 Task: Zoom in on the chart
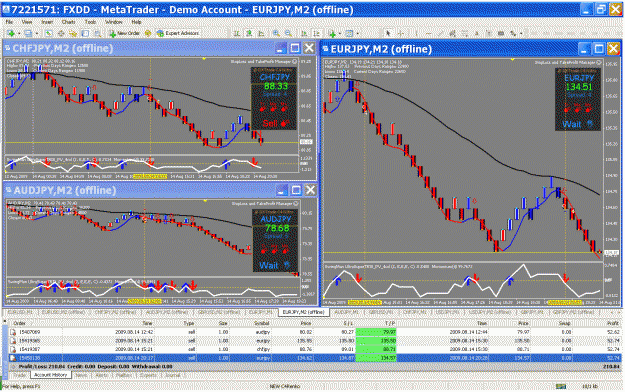pyautogui.click(x=276, y=33)
